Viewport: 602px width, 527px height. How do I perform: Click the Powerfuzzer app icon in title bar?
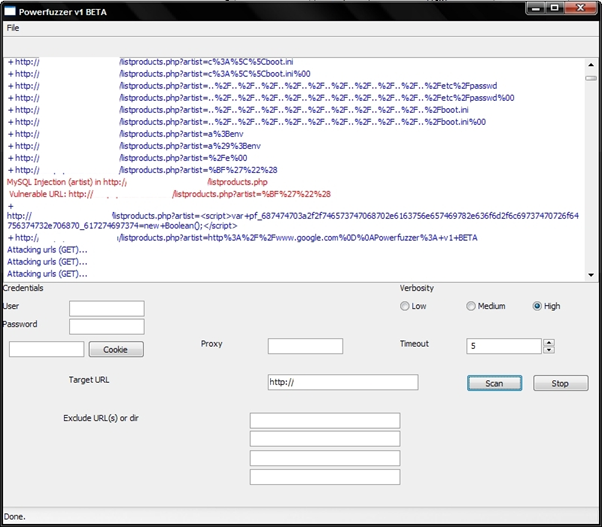click(9, 9)
